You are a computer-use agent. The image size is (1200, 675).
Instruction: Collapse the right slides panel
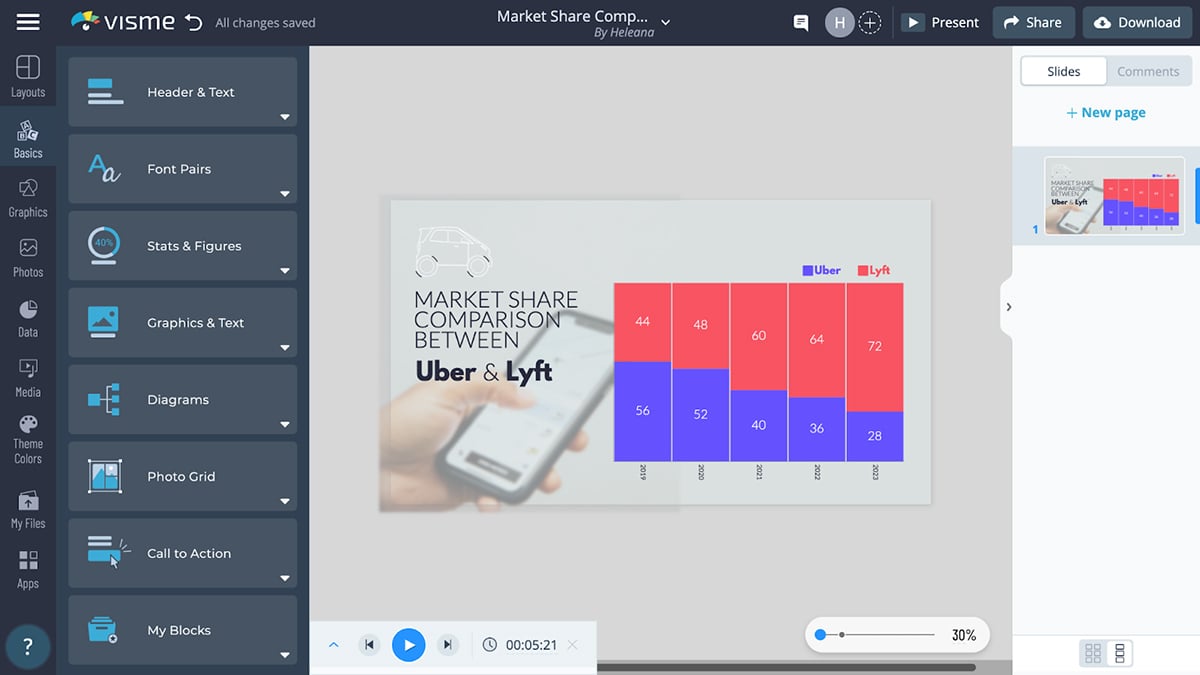pyautogui.click(x=1008, y=307)
